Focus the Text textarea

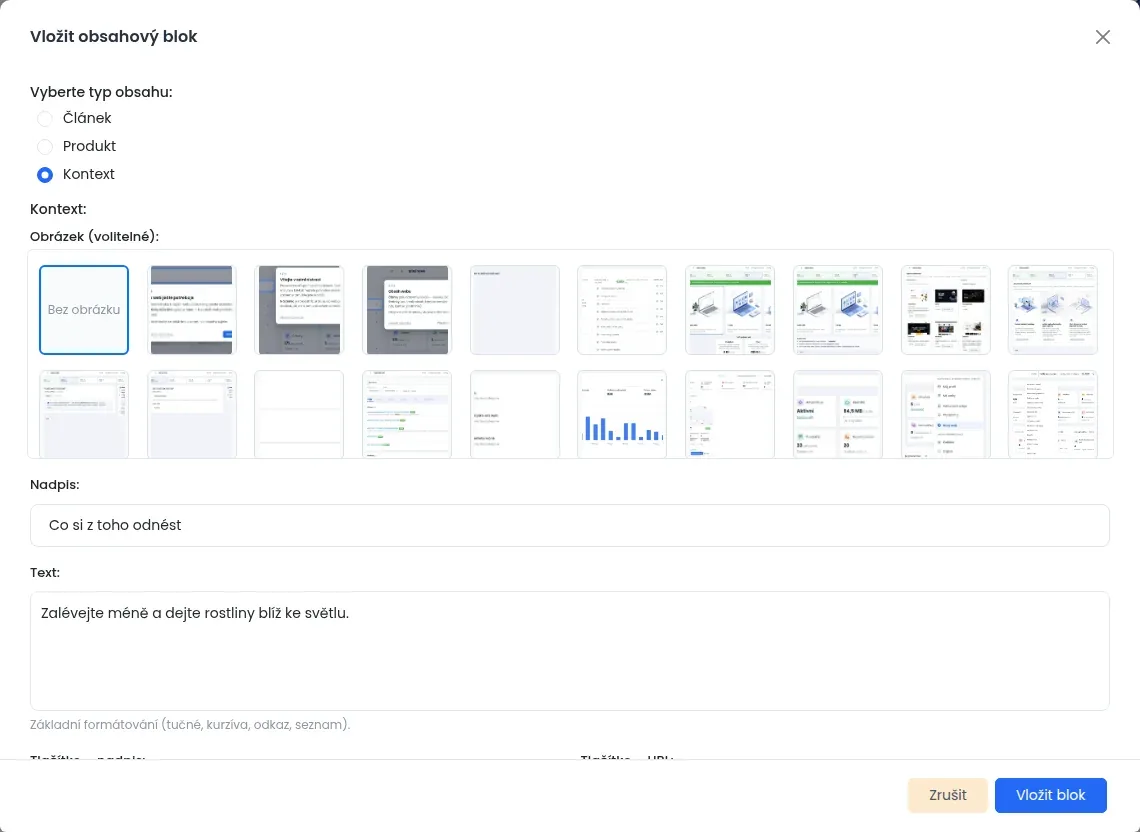coord(569,651)
